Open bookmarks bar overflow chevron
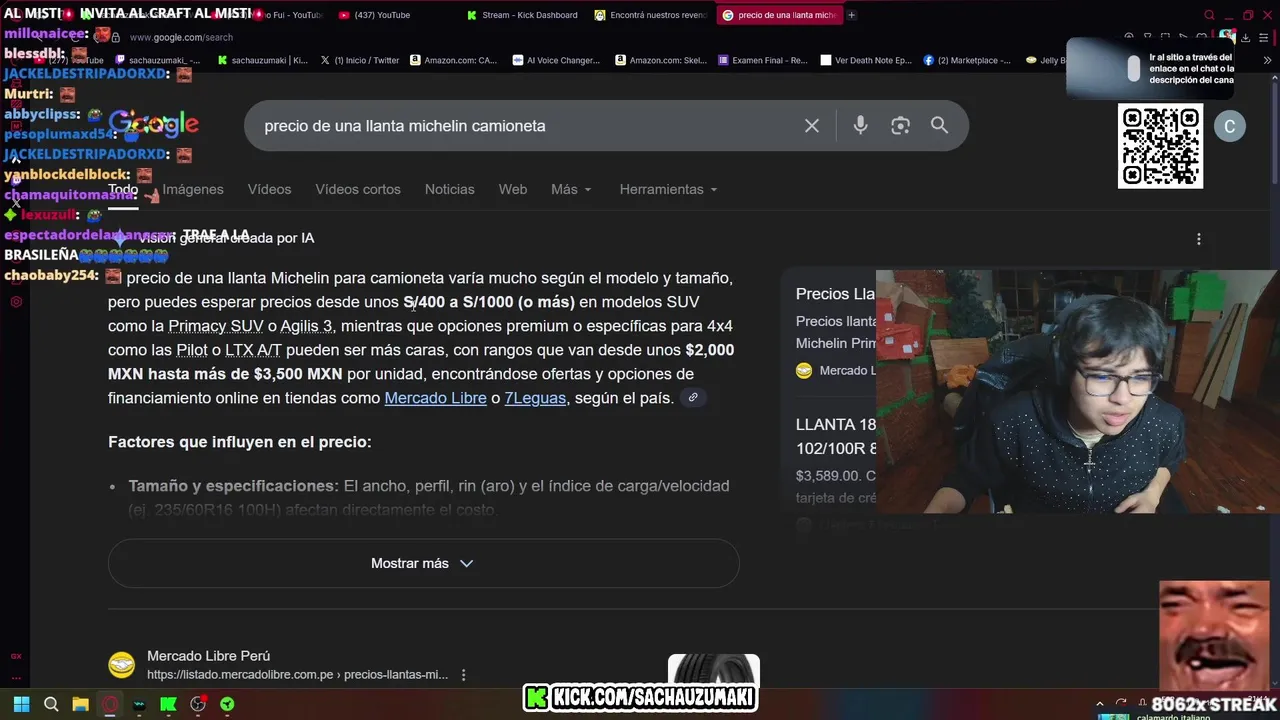 1268,60
